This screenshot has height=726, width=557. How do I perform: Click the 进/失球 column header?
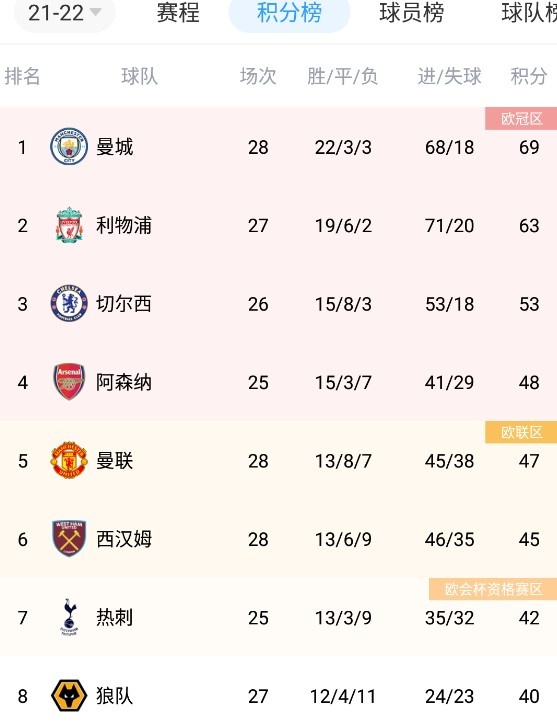click(x=450, y=76)
